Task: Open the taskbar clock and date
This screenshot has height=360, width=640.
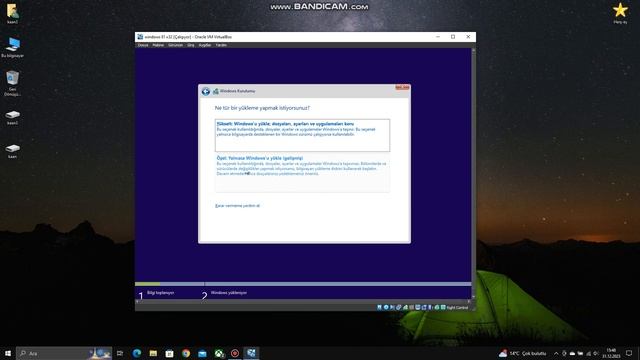Action: click(611, 353)
